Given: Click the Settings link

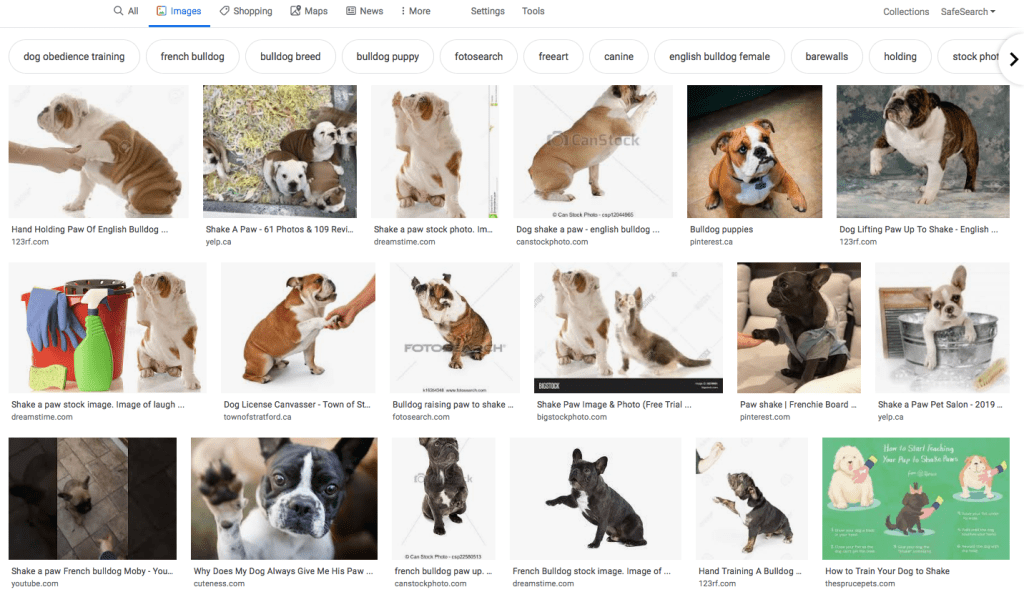Looking at the screenshot, I should pos(487,11).
